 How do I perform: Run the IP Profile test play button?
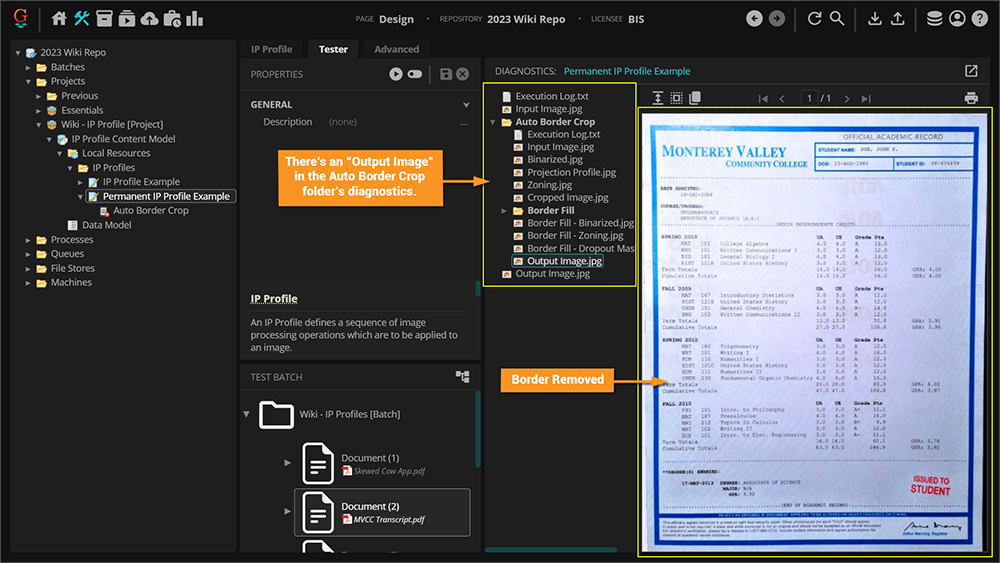396,74
